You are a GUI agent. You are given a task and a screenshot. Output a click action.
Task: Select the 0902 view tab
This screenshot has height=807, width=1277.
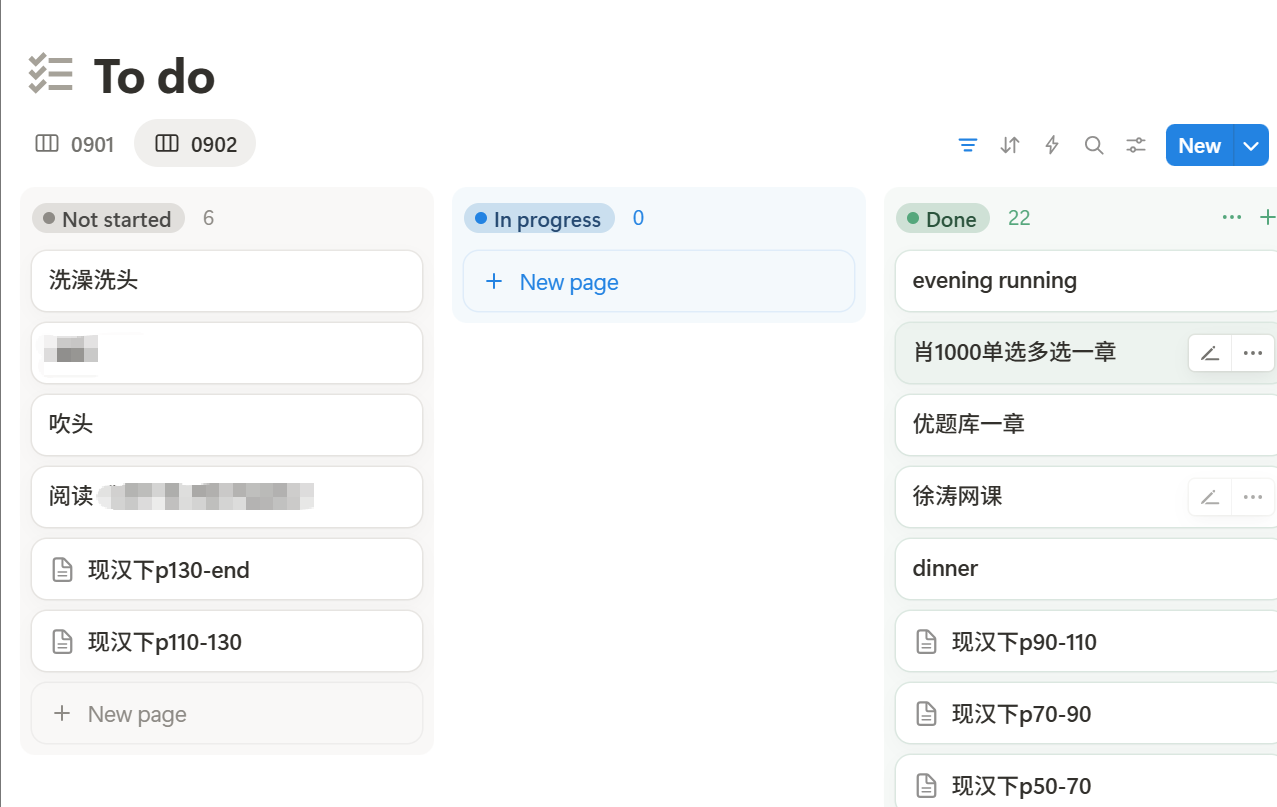click(196, 144)
